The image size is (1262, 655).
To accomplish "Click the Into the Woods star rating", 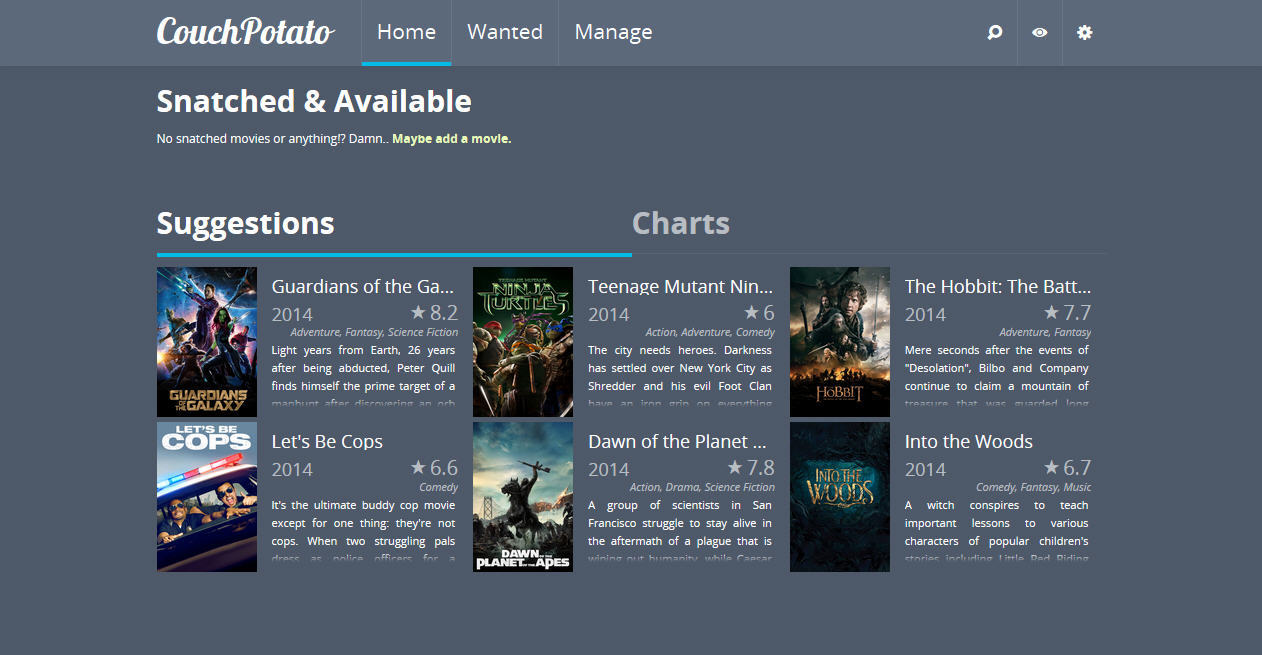I will click(x=1067, y=468).
